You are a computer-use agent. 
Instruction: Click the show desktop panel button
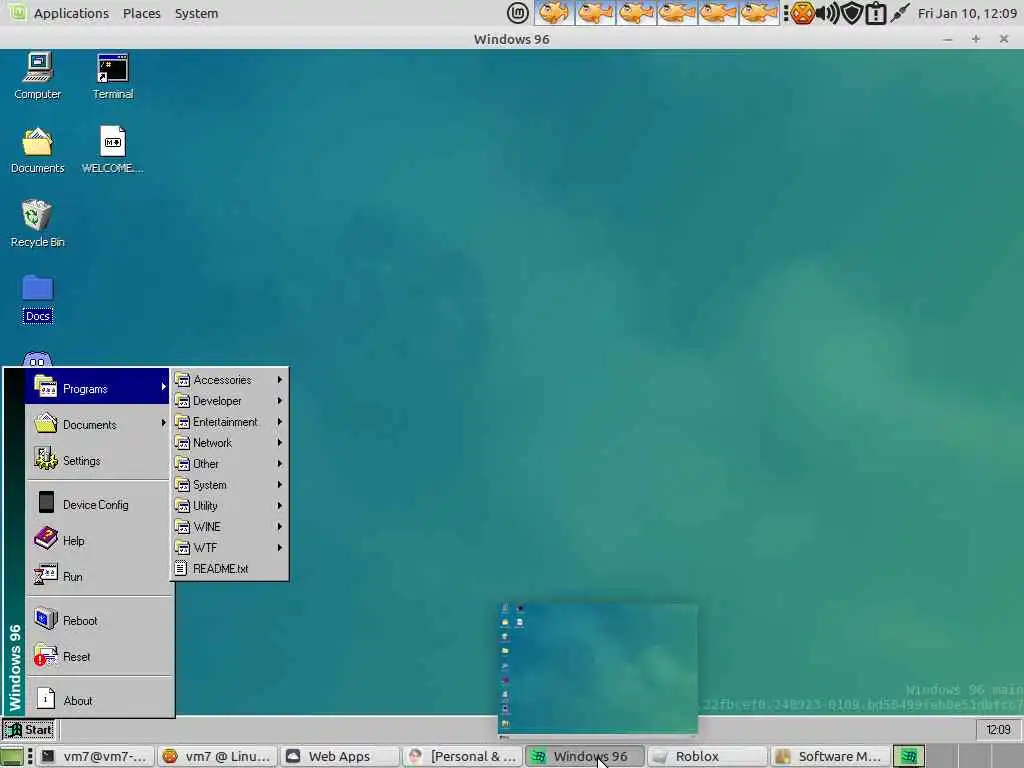12,756
